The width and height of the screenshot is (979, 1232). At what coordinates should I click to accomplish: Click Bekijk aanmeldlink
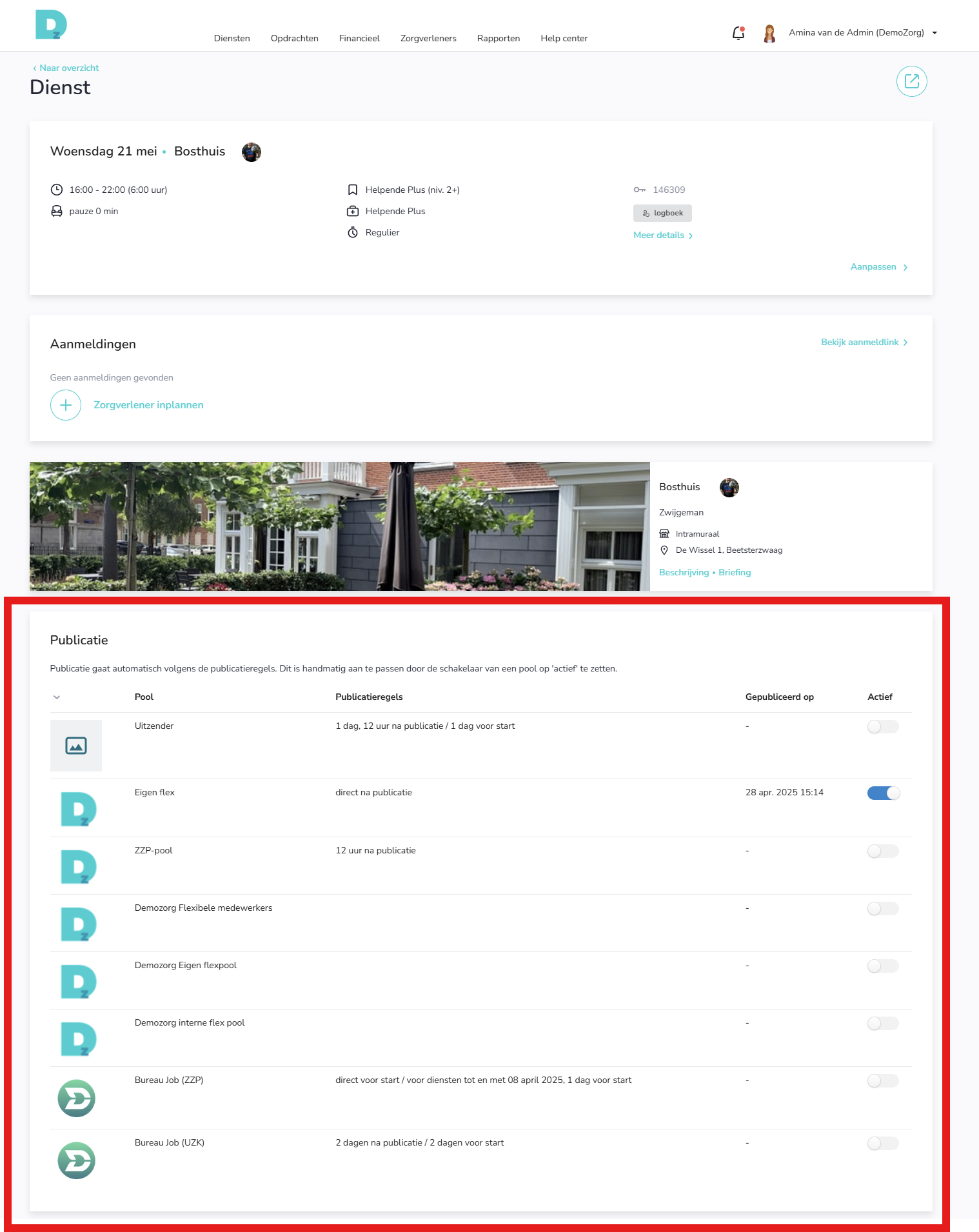[864, 343]
